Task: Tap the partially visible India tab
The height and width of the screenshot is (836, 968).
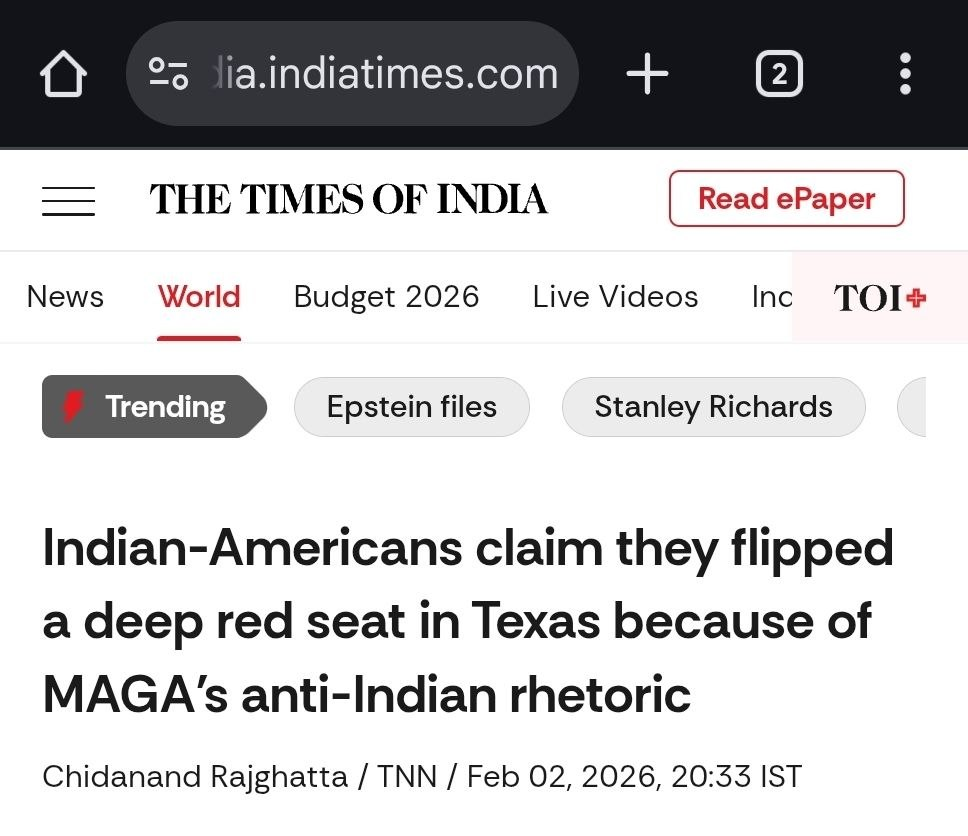Action: [x=771, y=297]
